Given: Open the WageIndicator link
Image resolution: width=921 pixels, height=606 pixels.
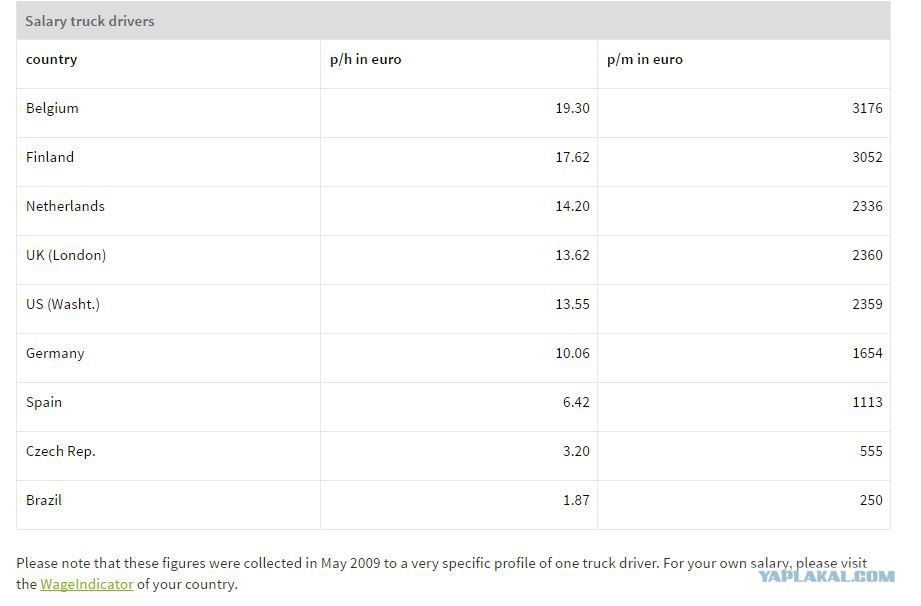Looking at the screenshot, I should pos(87,584).
